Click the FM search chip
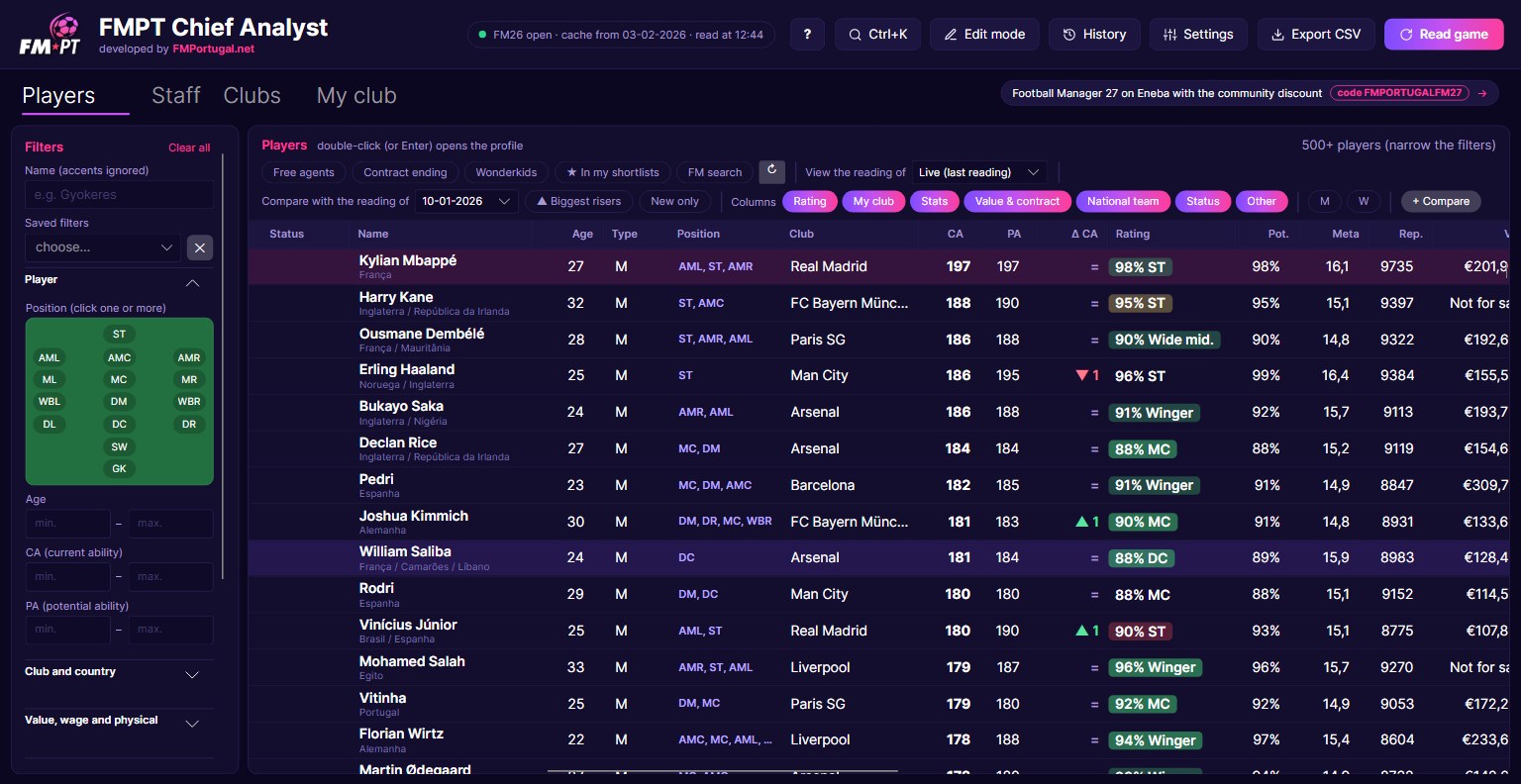Viewport: 1521px width, 784px height. [x=715, y=172]
